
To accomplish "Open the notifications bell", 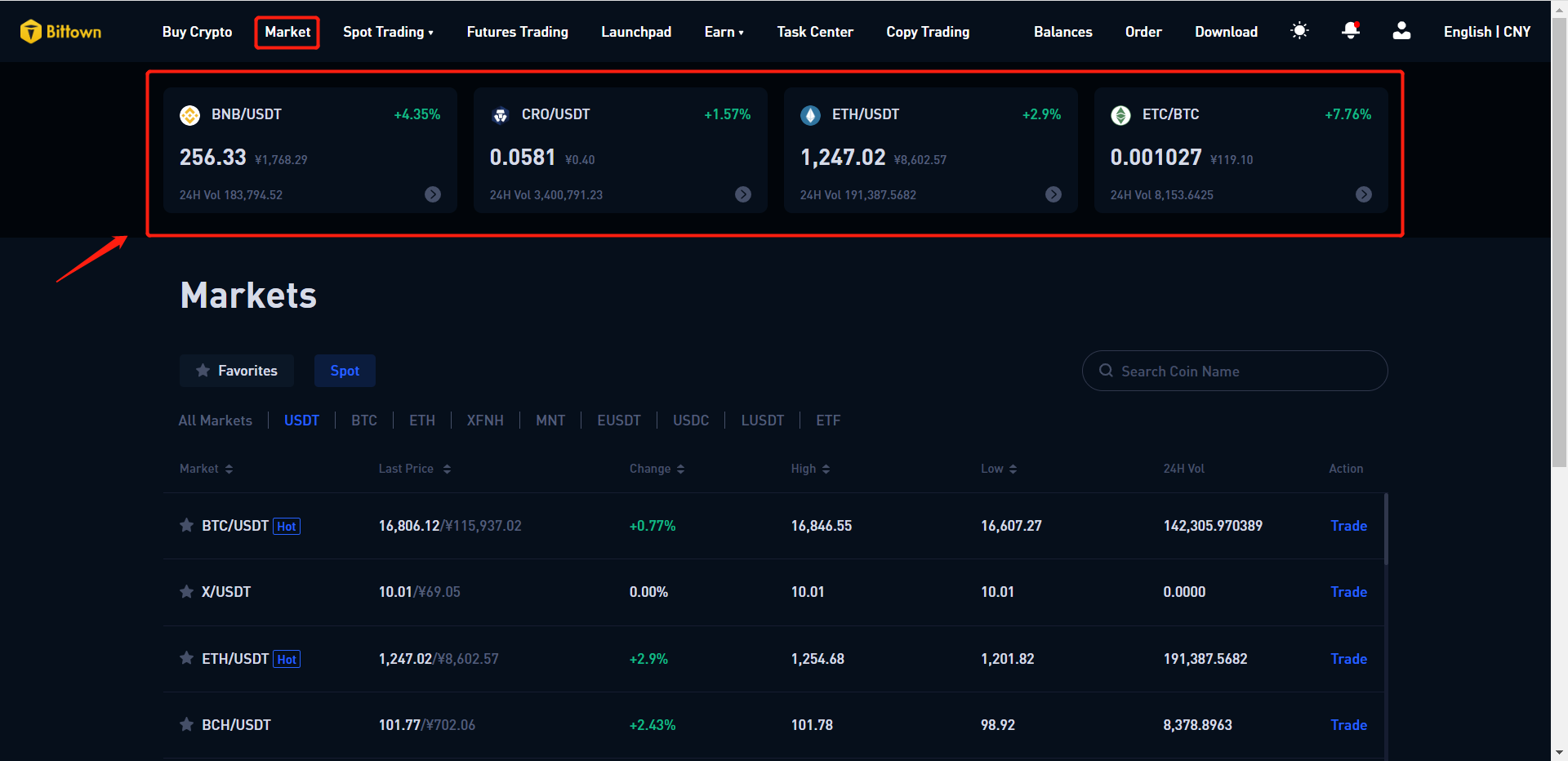I will [1351, 31].
